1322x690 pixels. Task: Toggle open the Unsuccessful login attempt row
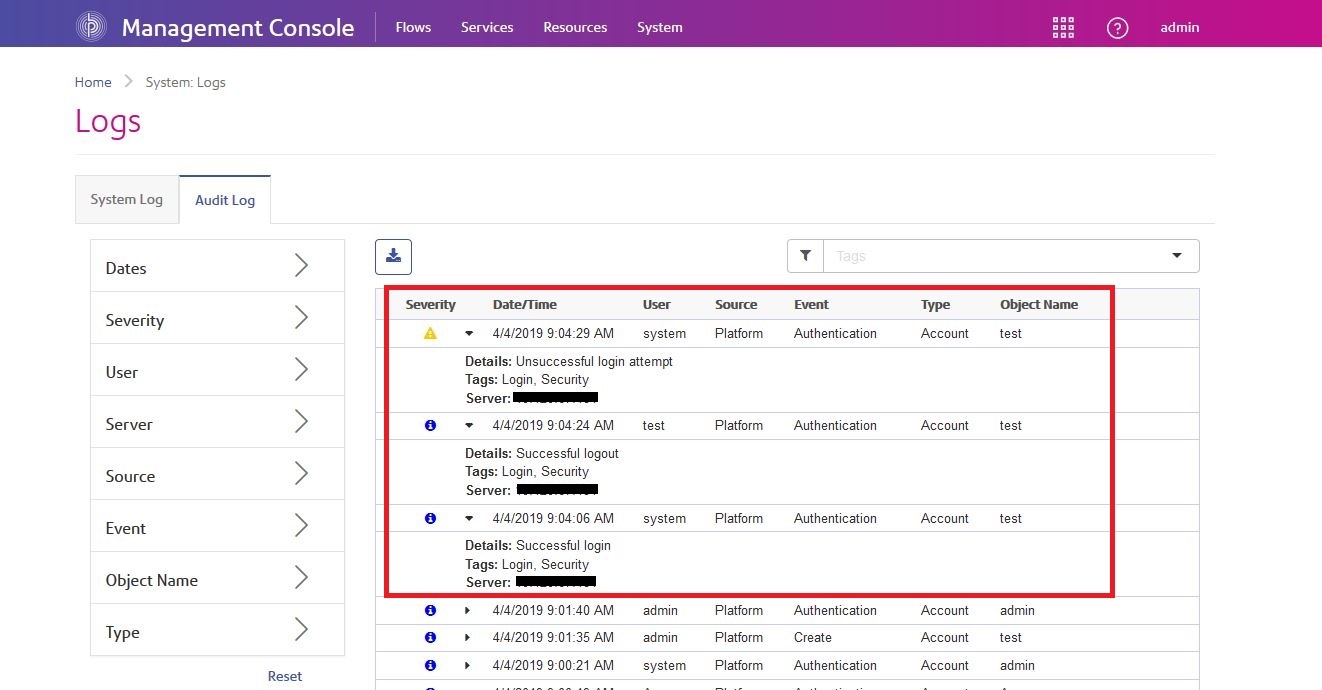pyautogui.click(x=467, y=333)
